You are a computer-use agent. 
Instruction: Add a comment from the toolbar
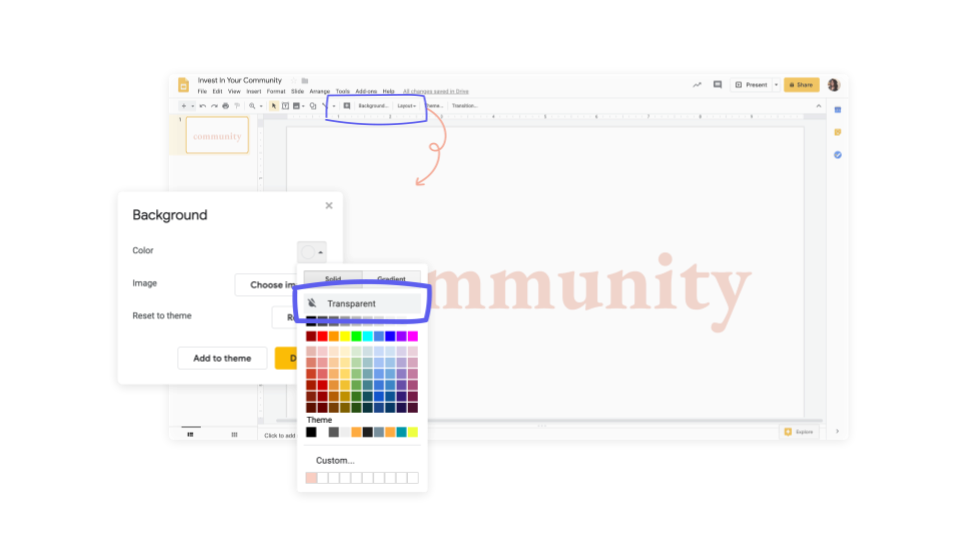347,106
